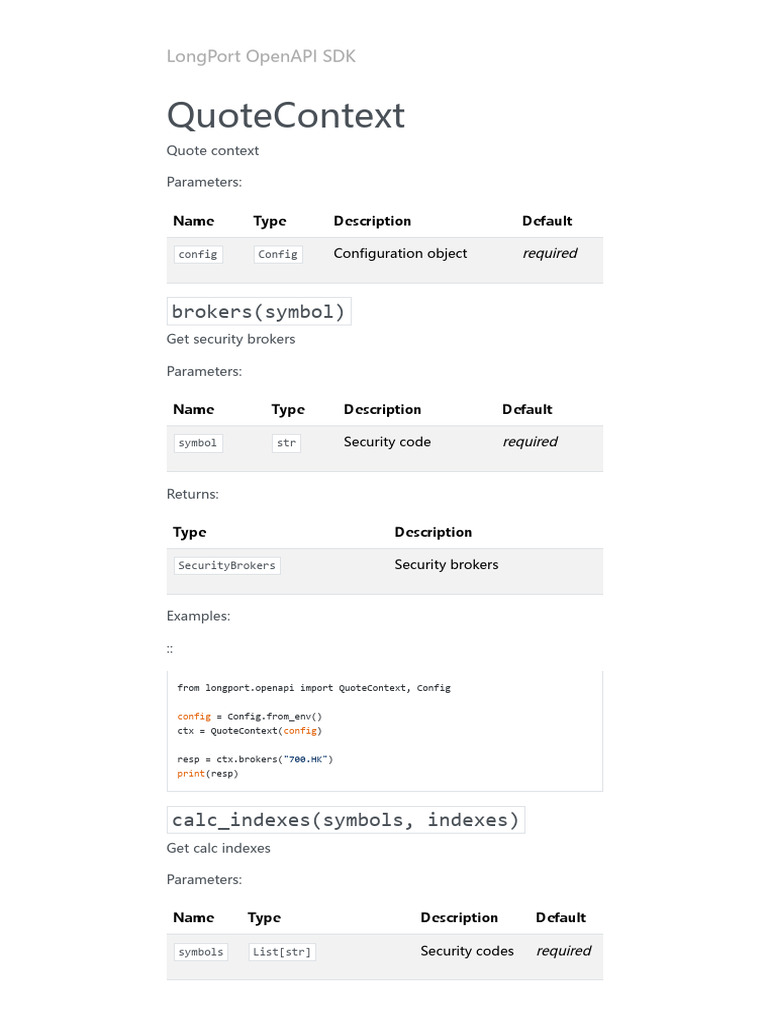Click the print(resp) line in the code

208,773
